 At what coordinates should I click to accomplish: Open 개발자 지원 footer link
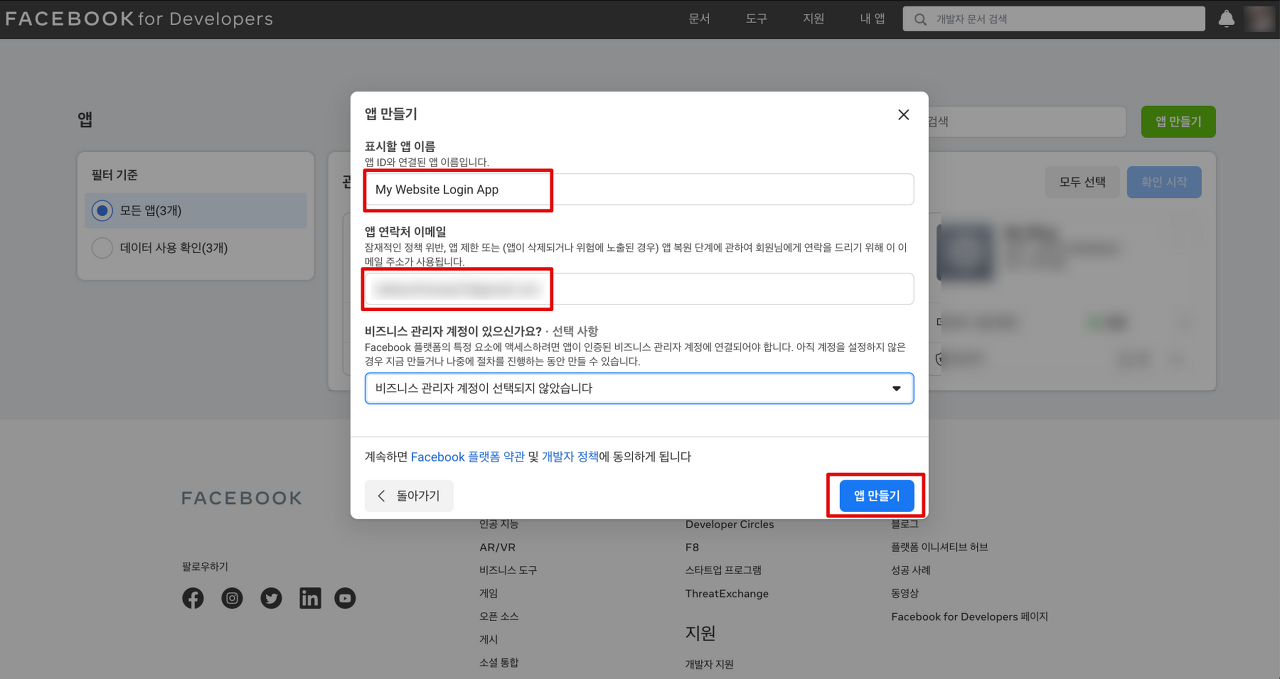709,664
